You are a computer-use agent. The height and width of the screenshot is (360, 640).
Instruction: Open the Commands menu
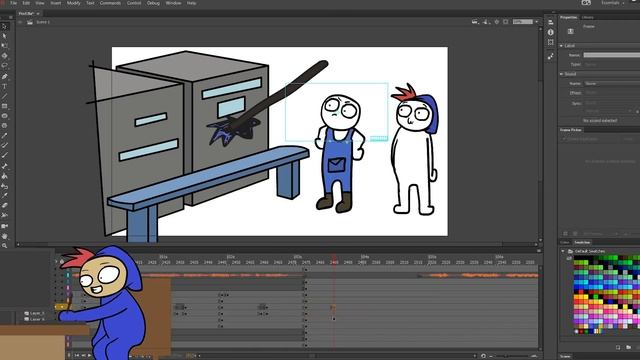click(x=110, y=3)
